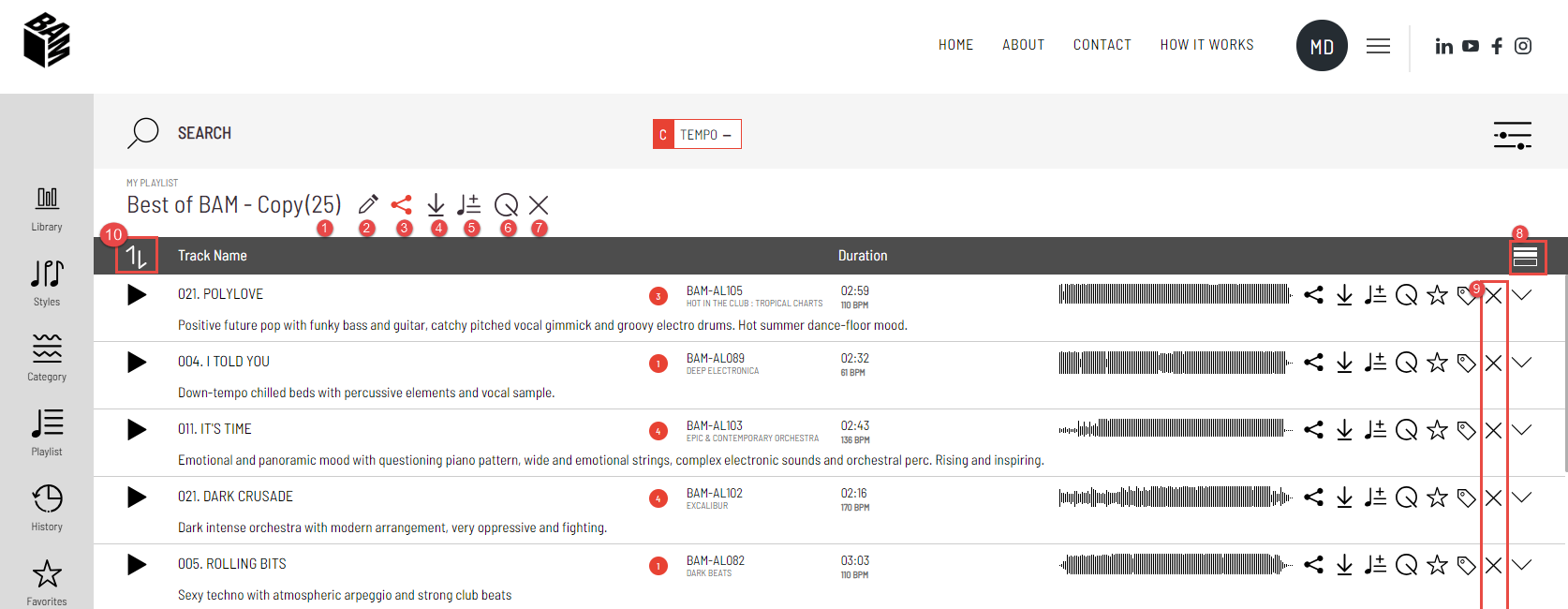Open the CONTACT page

tap(1102, 45)
